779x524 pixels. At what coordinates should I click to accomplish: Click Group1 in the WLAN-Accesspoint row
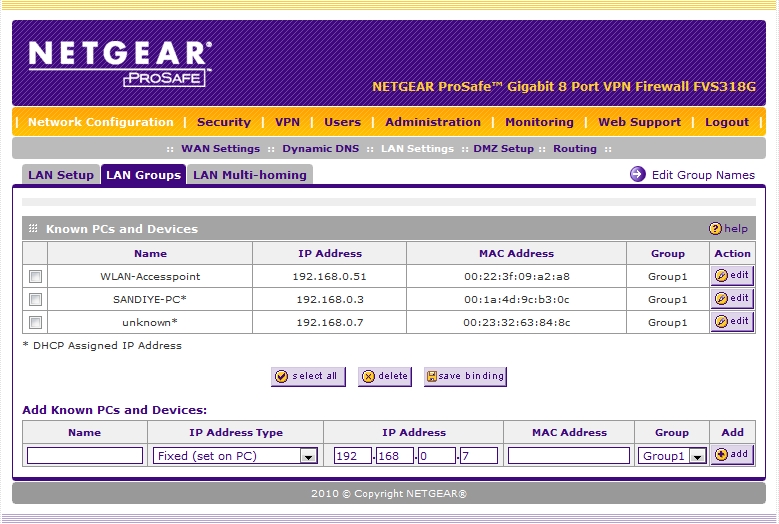pos(667,277)
